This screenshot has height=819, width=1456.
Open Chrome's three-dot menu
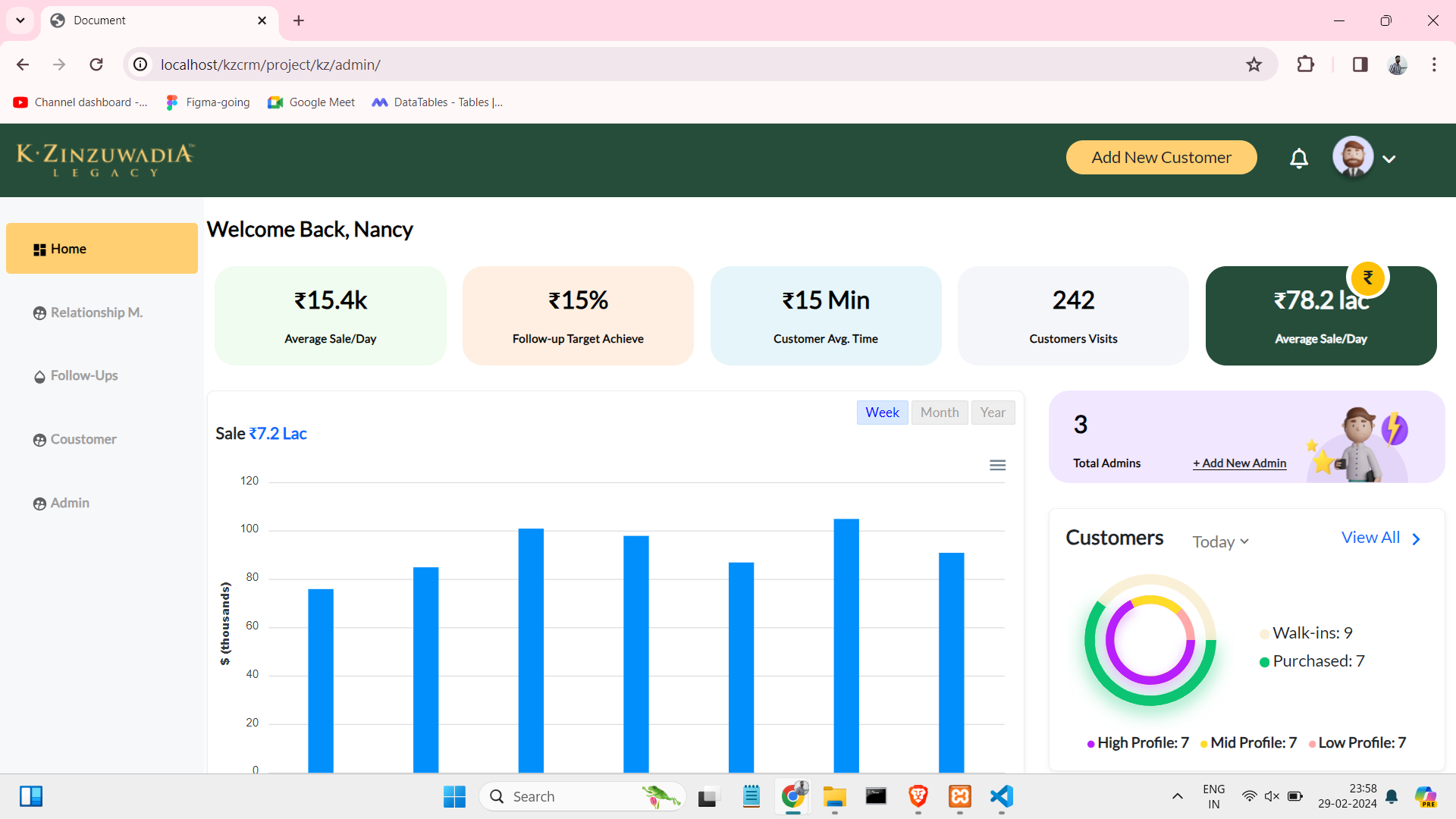(x=1435, y=64)
